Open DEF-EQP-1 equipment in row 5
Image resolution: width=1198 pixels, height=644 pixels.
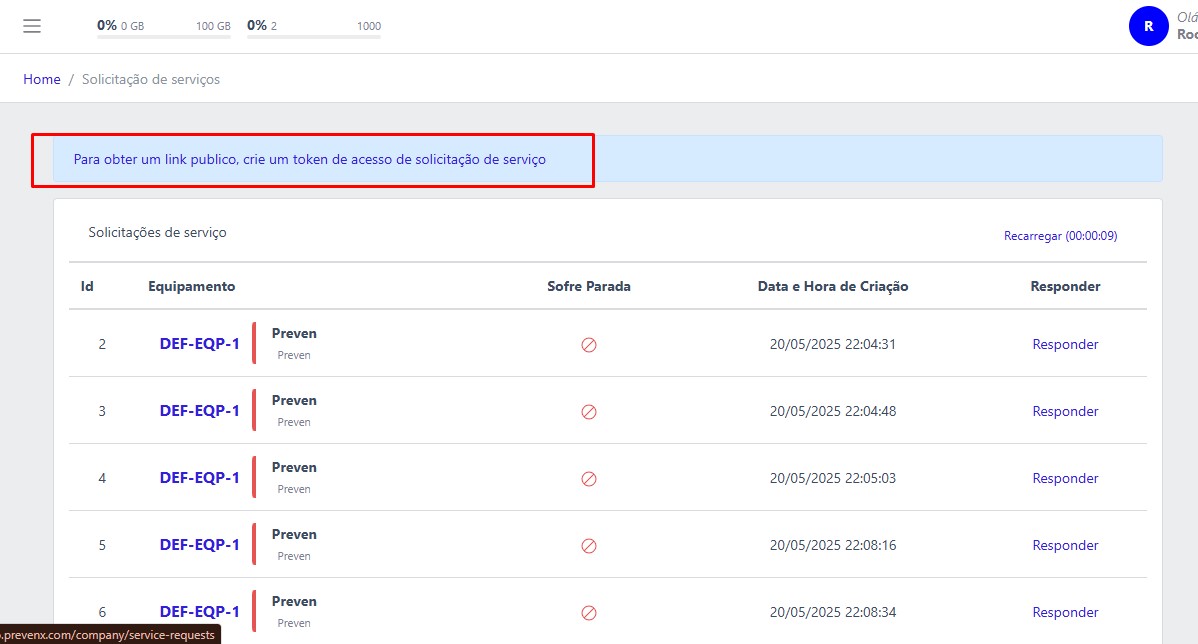pyautogui.click(x=199, y=545)
